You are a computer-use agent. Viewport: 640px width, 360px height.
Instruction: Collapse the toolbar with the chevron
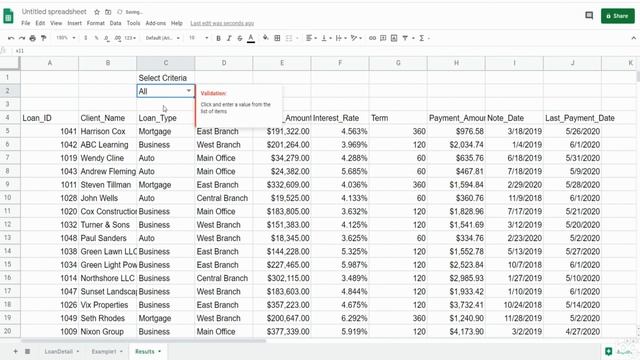pyautogui.click(x=633, y=38)
